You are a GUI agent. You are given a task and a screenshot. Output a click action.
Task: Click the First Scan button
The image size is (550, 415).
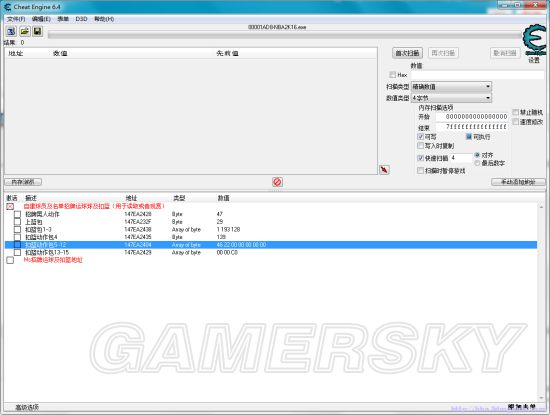tap(407, 53)
